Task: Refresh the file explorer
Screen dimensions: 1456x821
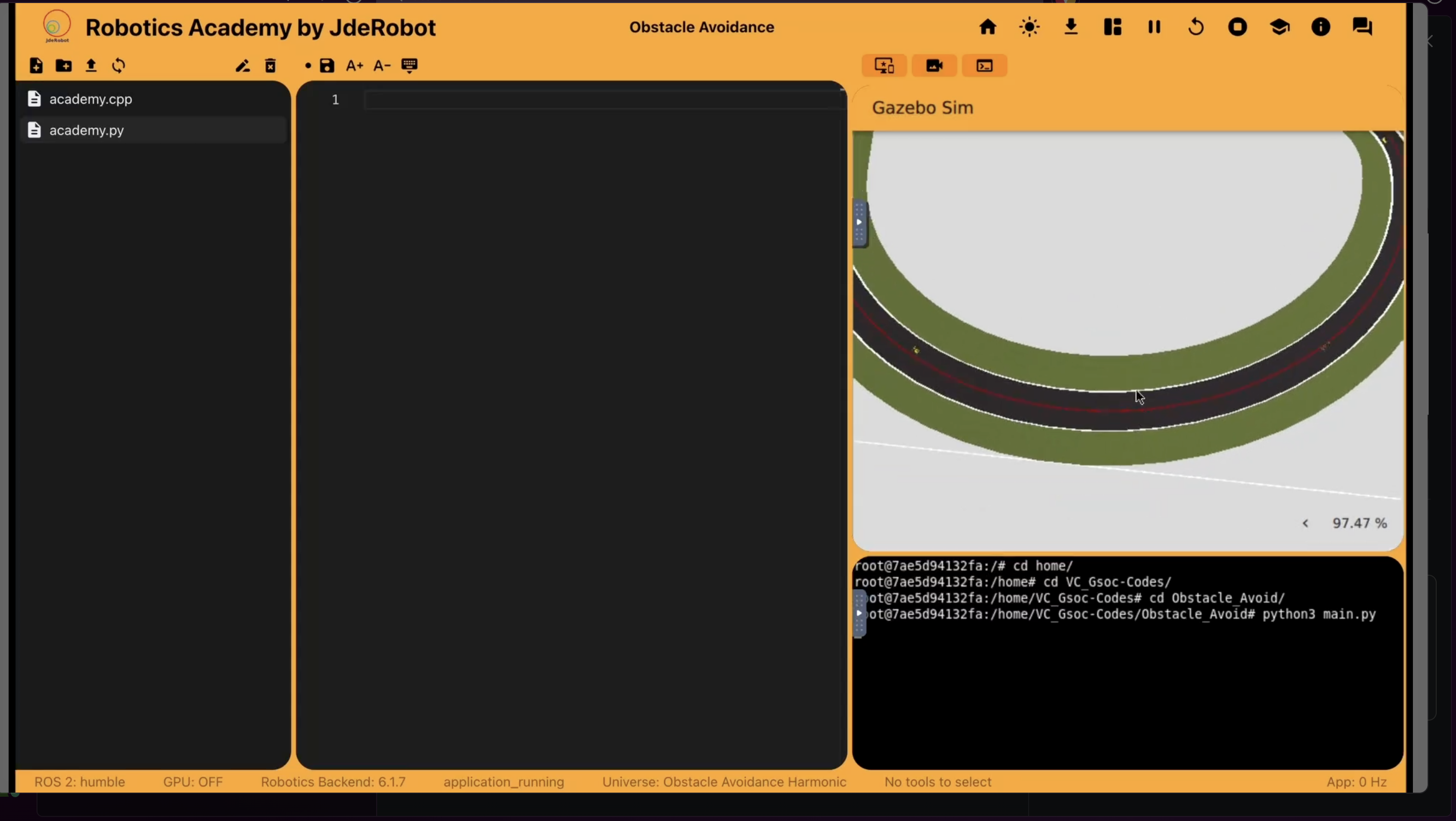Action: [x=119, y=65]
